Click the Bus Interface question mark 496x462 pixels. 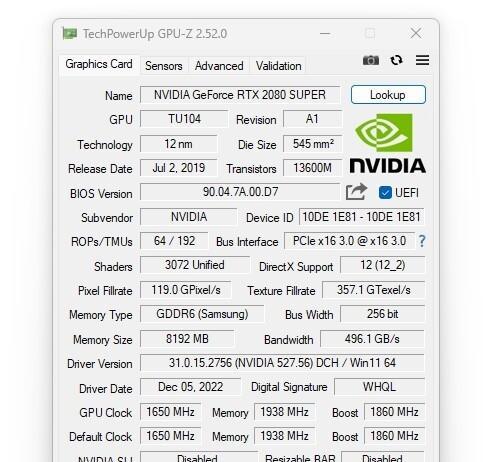point(422,241)
